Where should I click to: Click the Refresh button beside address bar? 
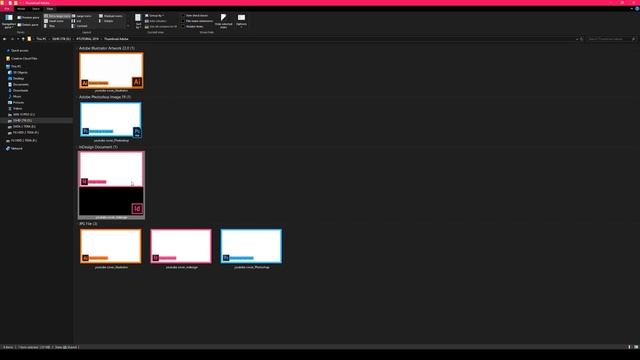(582, 39)
